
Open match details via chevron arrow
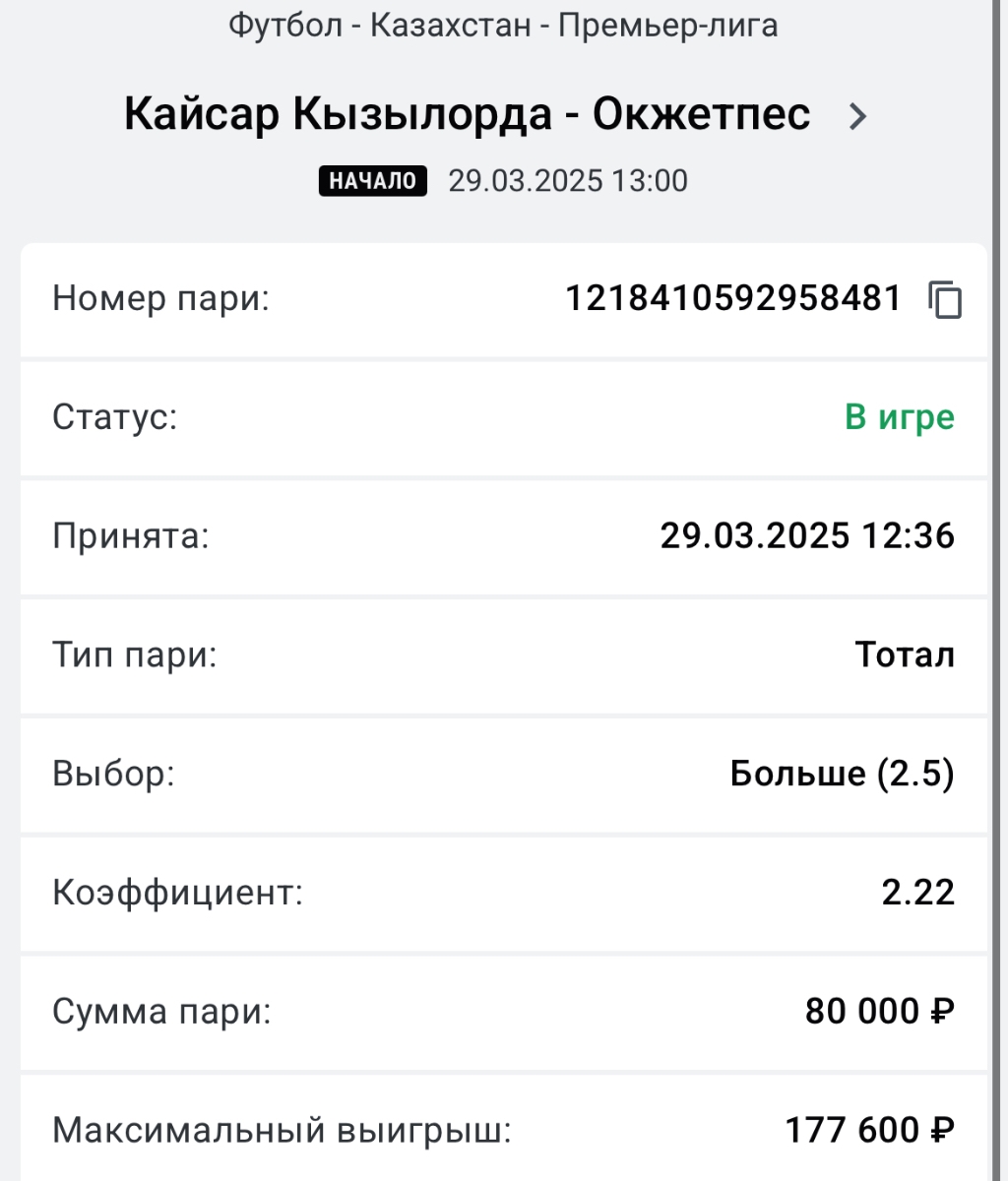click(x=858, y=117)
